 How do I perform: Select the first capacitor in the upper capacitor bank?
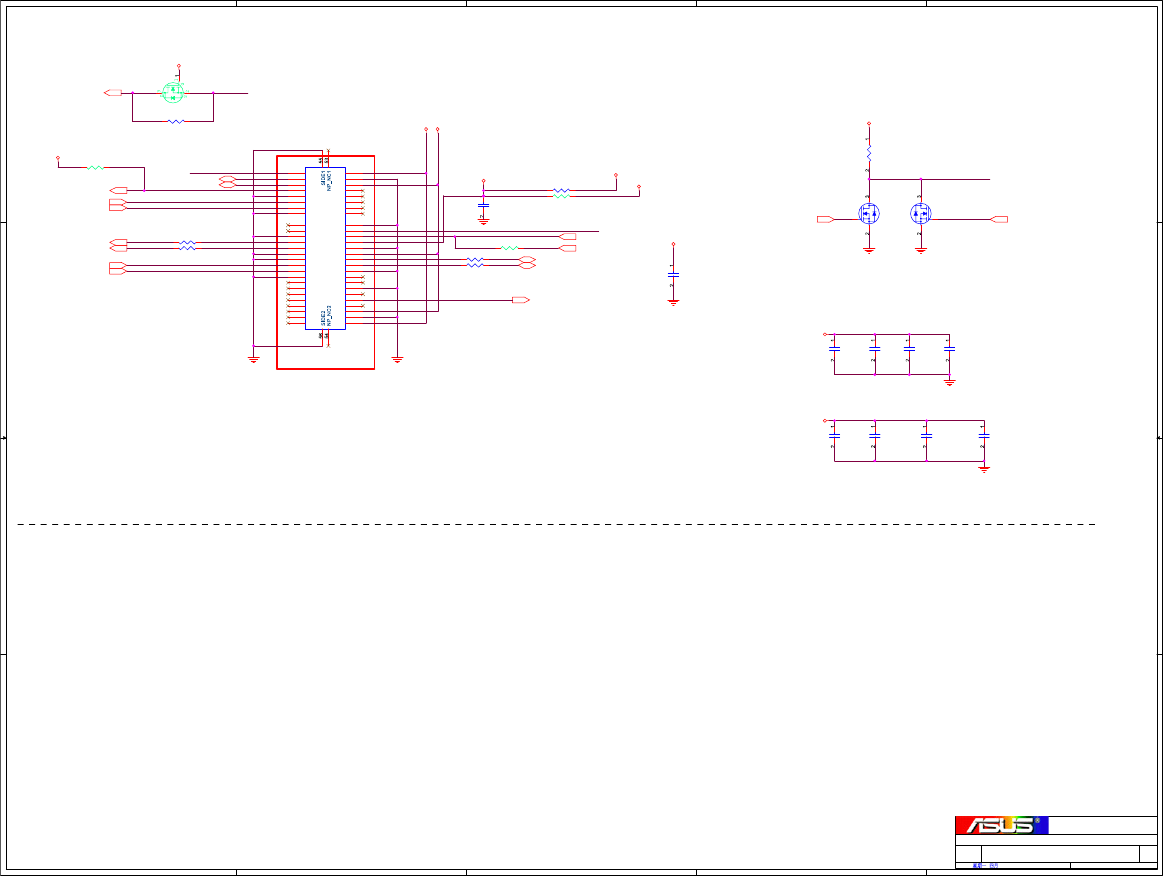(x=834, y=348)
